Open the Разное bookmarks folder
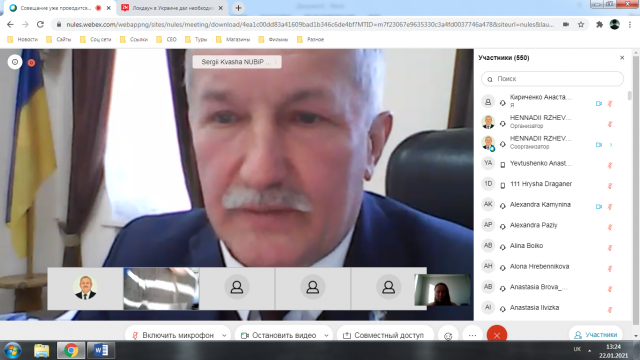The width and height of the screenshot is (640, 360). (x=311, y=40)
